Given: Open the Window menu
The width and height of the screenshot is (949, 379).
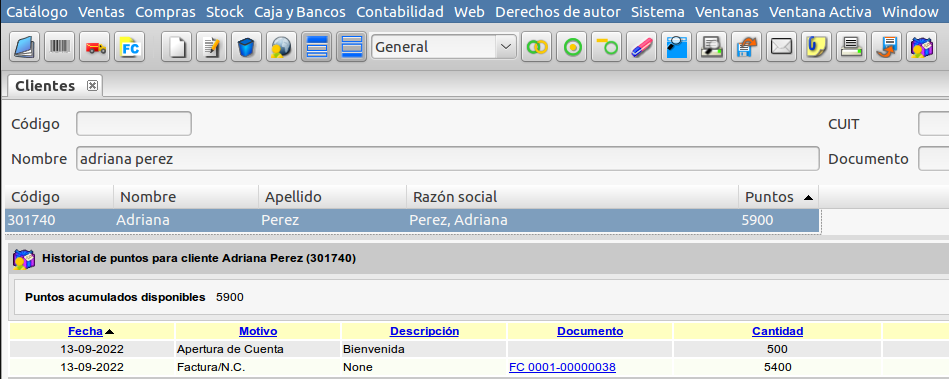Looking at the screenshot, I should (910, 12).
